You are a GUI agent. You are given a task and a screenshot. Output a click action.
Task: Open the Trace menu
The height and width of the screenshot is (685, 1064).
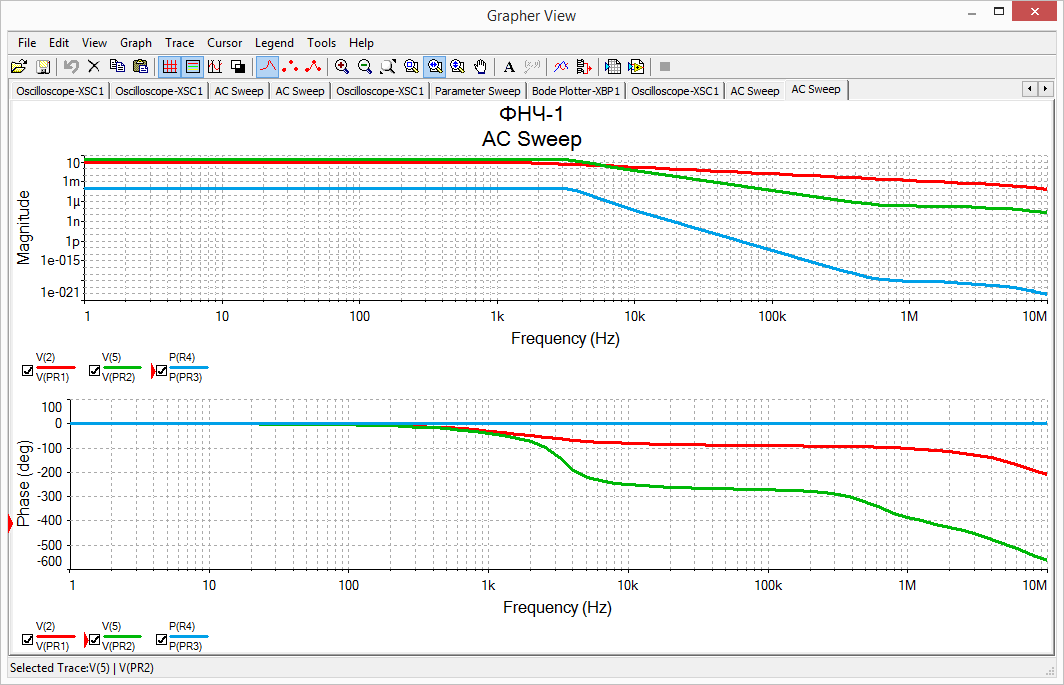pos(180,43)
